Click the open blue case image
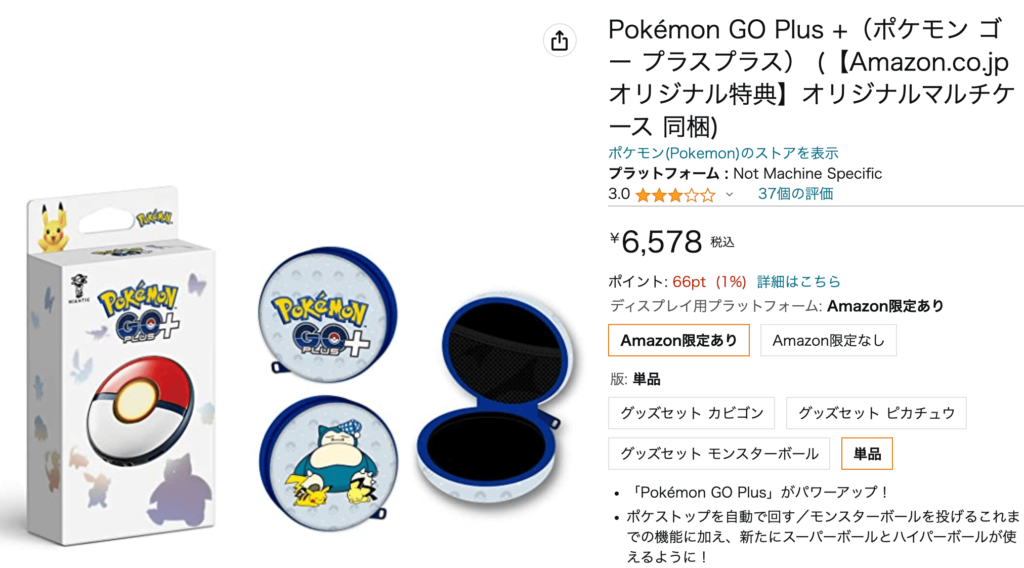Viewport: 1024px width, 568px height. click(x=495, y=398)
